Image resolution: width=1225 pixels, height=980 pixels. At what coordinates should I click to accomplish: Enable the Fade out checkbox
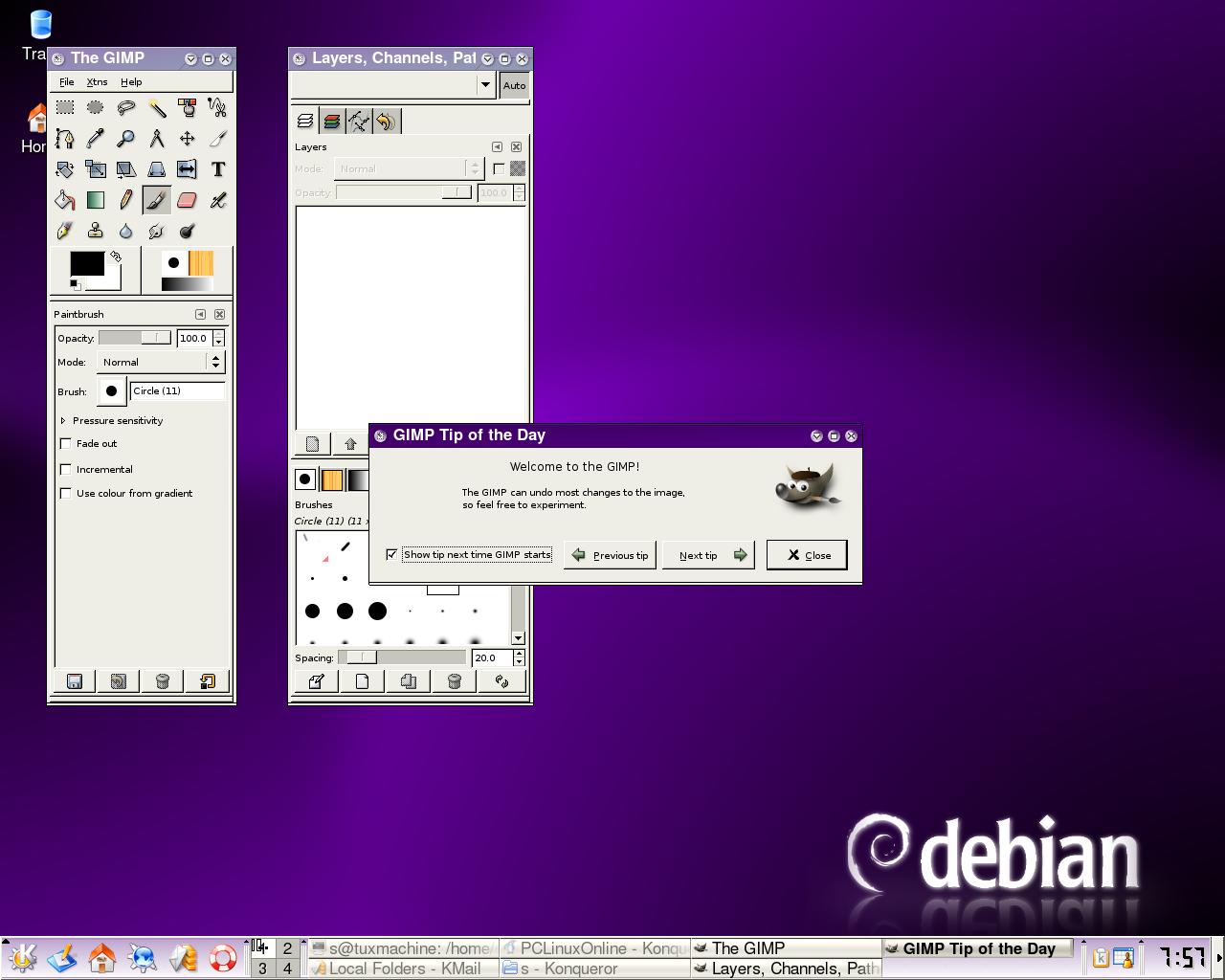point(66,444)
